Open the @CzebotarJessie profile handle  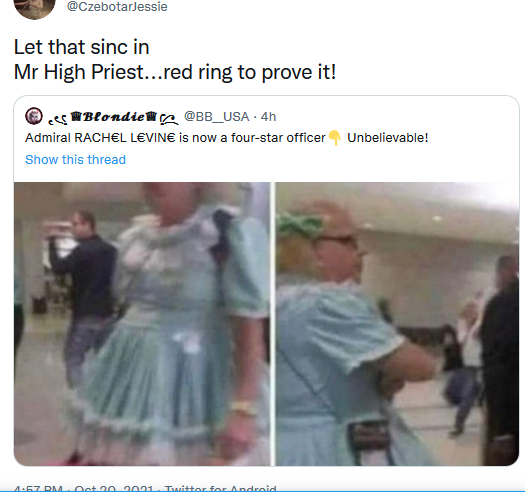(x=117, y=6)
